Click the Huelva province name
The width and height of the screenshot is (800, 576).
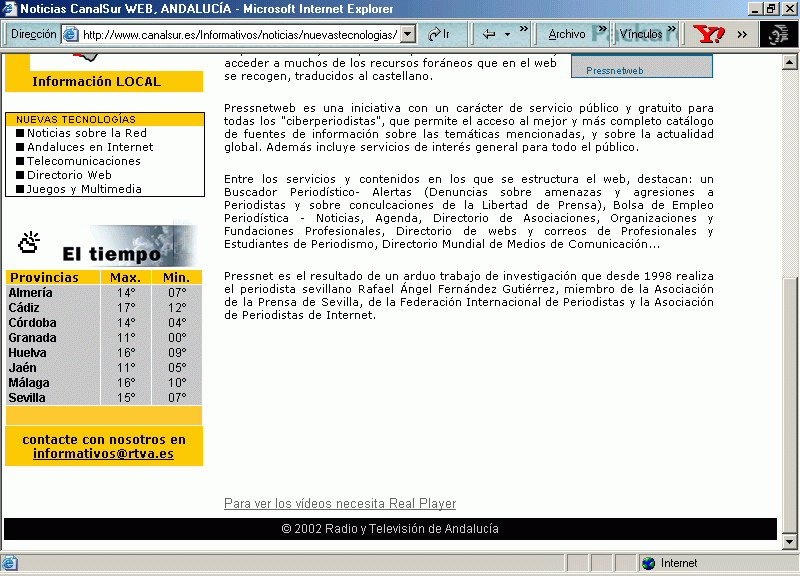point(27,353)
